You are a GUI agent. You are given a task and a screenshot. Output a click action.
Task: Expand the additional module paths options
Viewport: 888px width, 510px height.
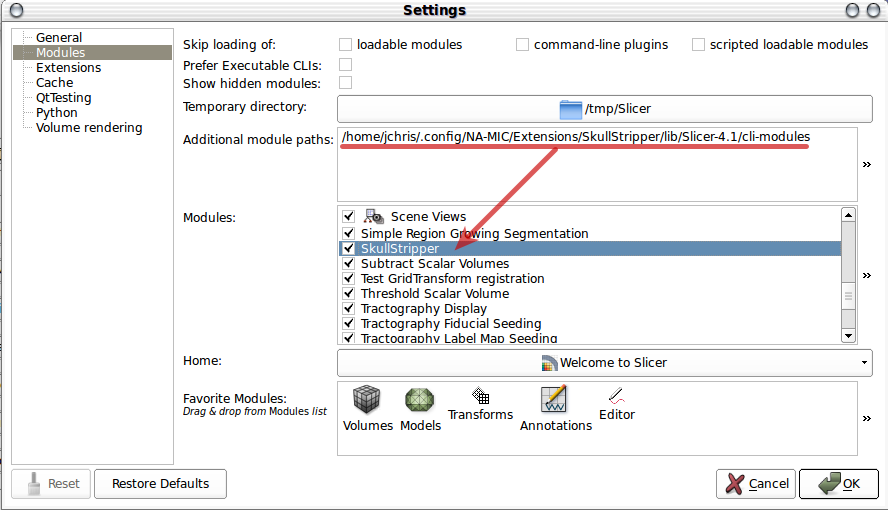pyautogui.click(x=866, y=165)
